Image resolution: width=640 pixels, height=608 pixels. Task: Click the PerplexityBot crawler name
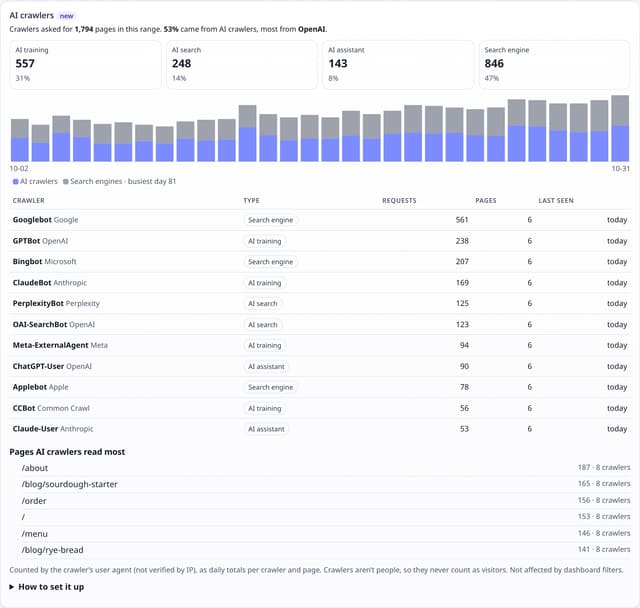[x=38, y=304]
